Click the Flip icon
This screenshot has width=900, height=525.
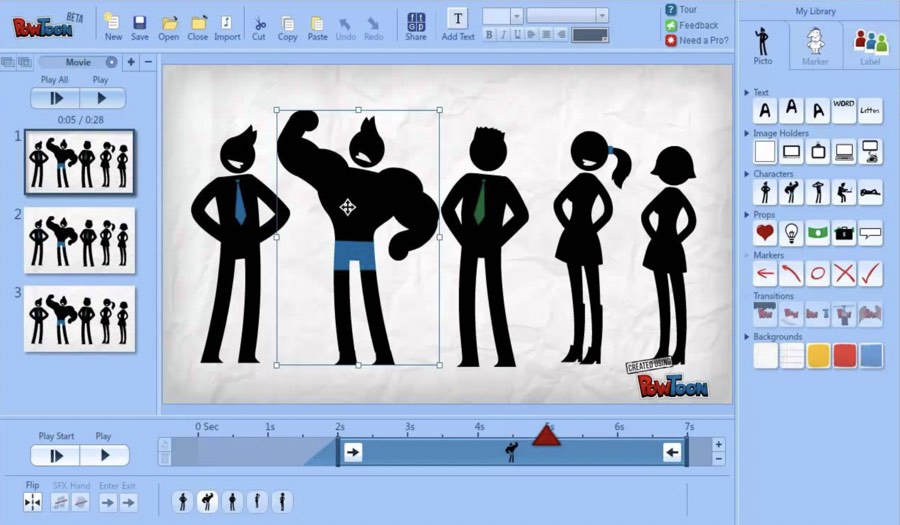[33, 502]
